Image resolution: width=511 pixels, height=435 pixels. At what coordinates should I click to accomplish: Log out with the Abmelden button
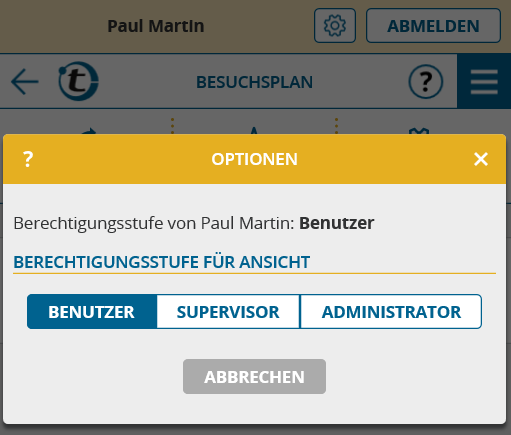(433, 26)
